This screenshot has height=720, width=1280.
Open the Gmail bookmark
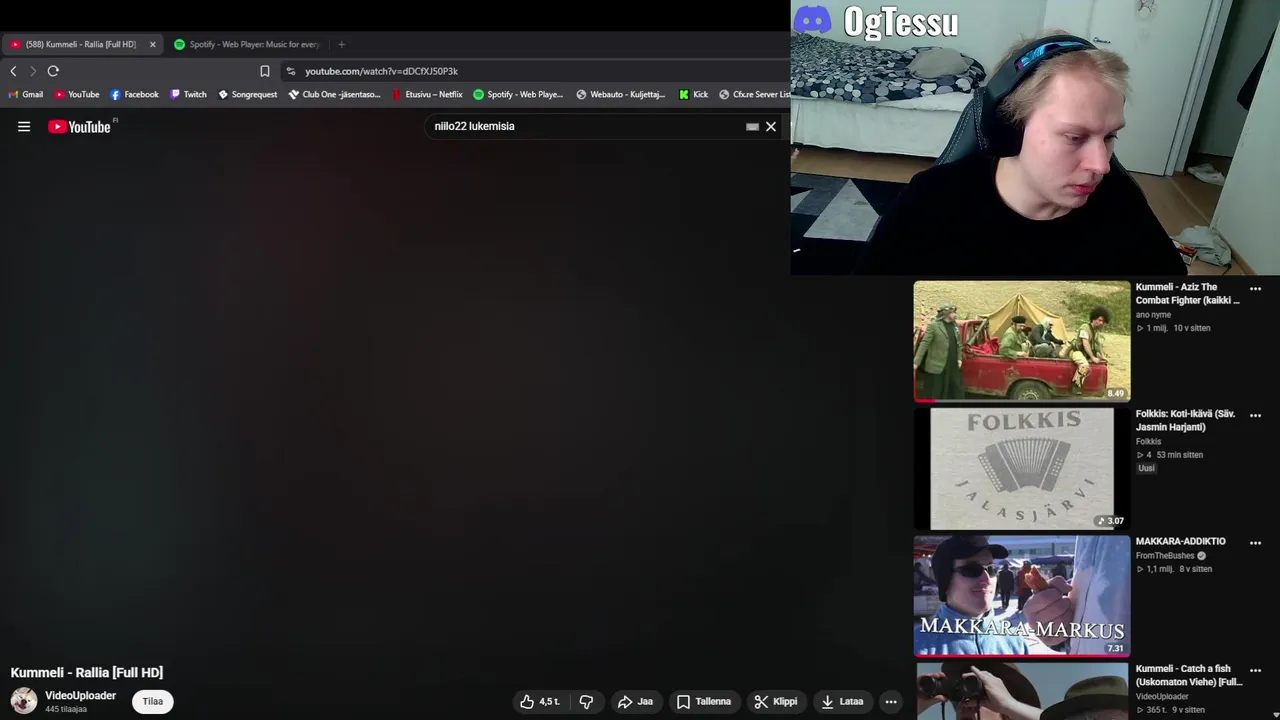click(26, 95)
